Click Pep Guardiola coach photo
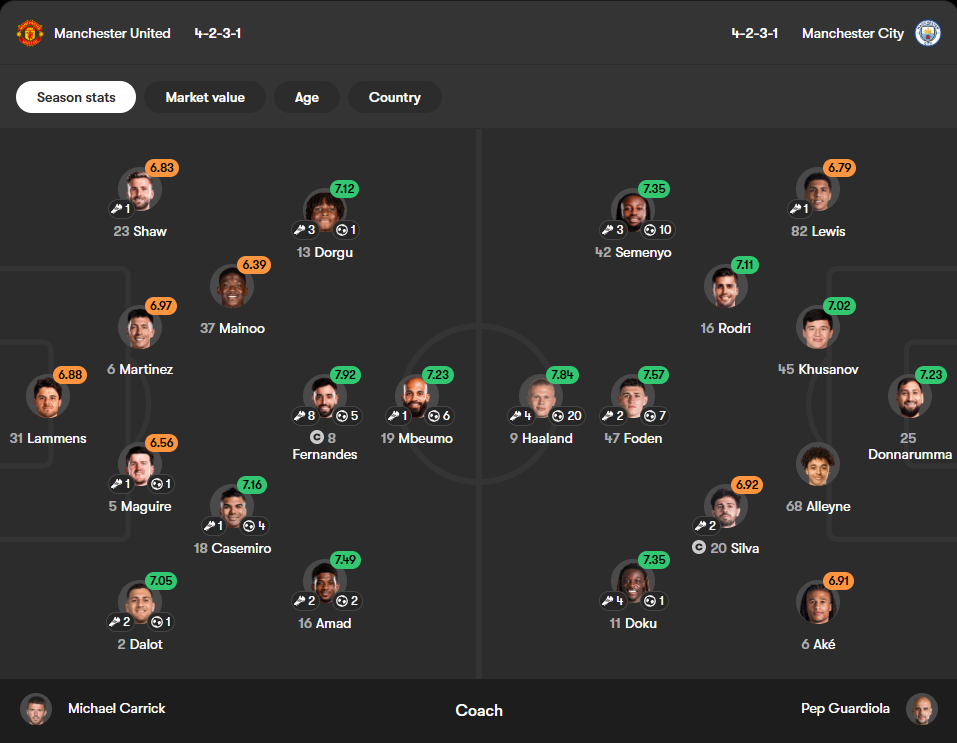This screenshot has height=743, width=957. coord(922,709)
